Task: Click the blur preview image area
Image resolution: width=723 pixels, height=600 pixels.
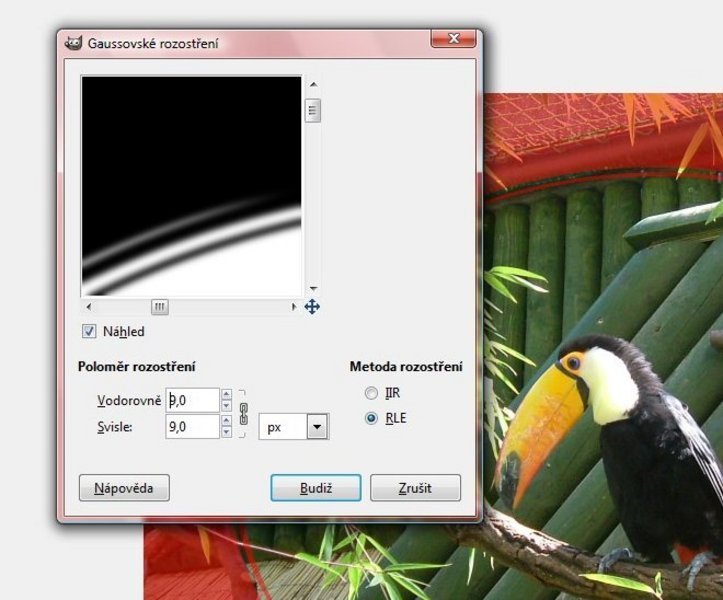Action: click(191, 186)
